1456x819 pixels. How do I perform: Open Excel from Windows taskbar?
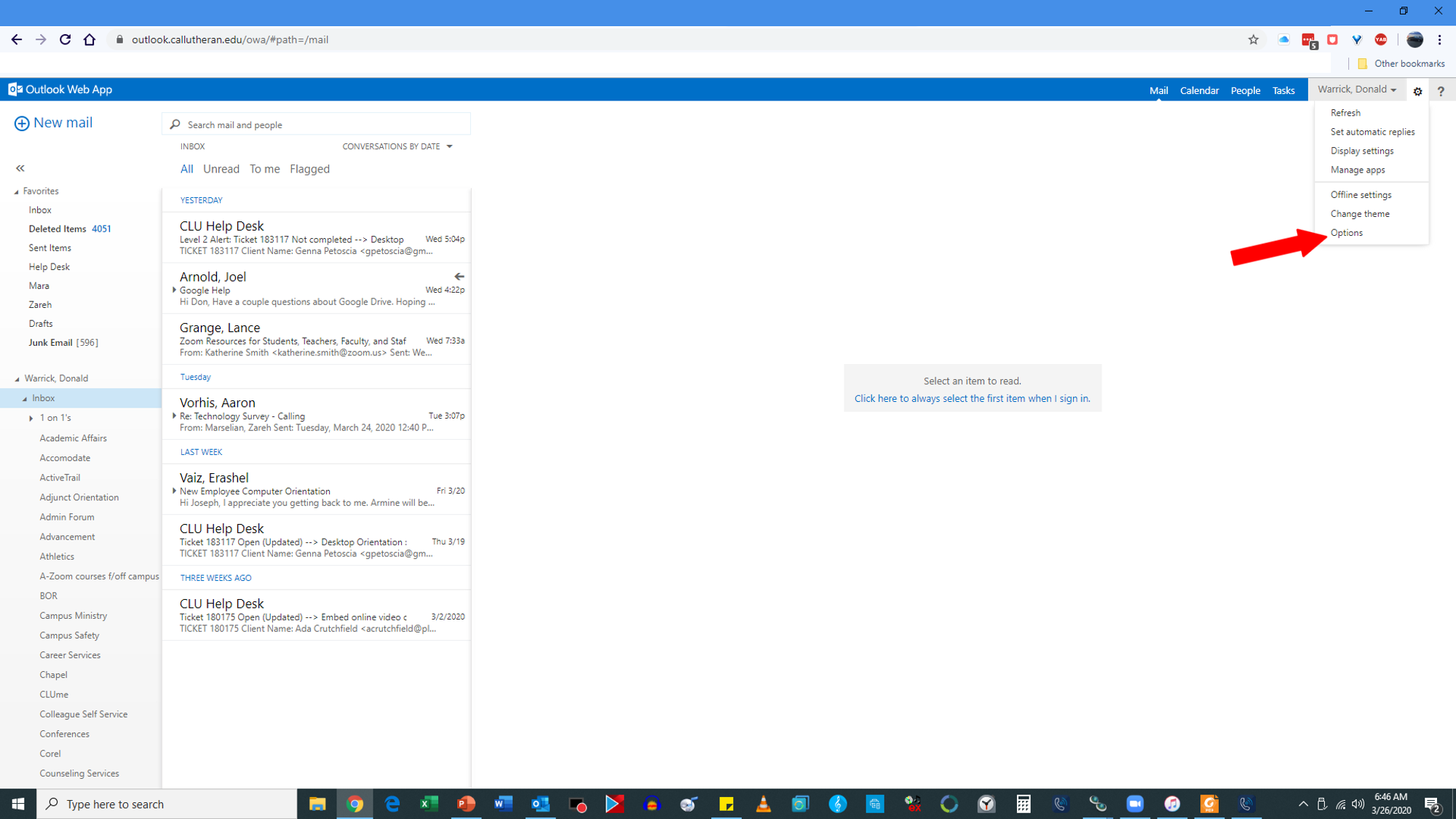click(428, 804)
